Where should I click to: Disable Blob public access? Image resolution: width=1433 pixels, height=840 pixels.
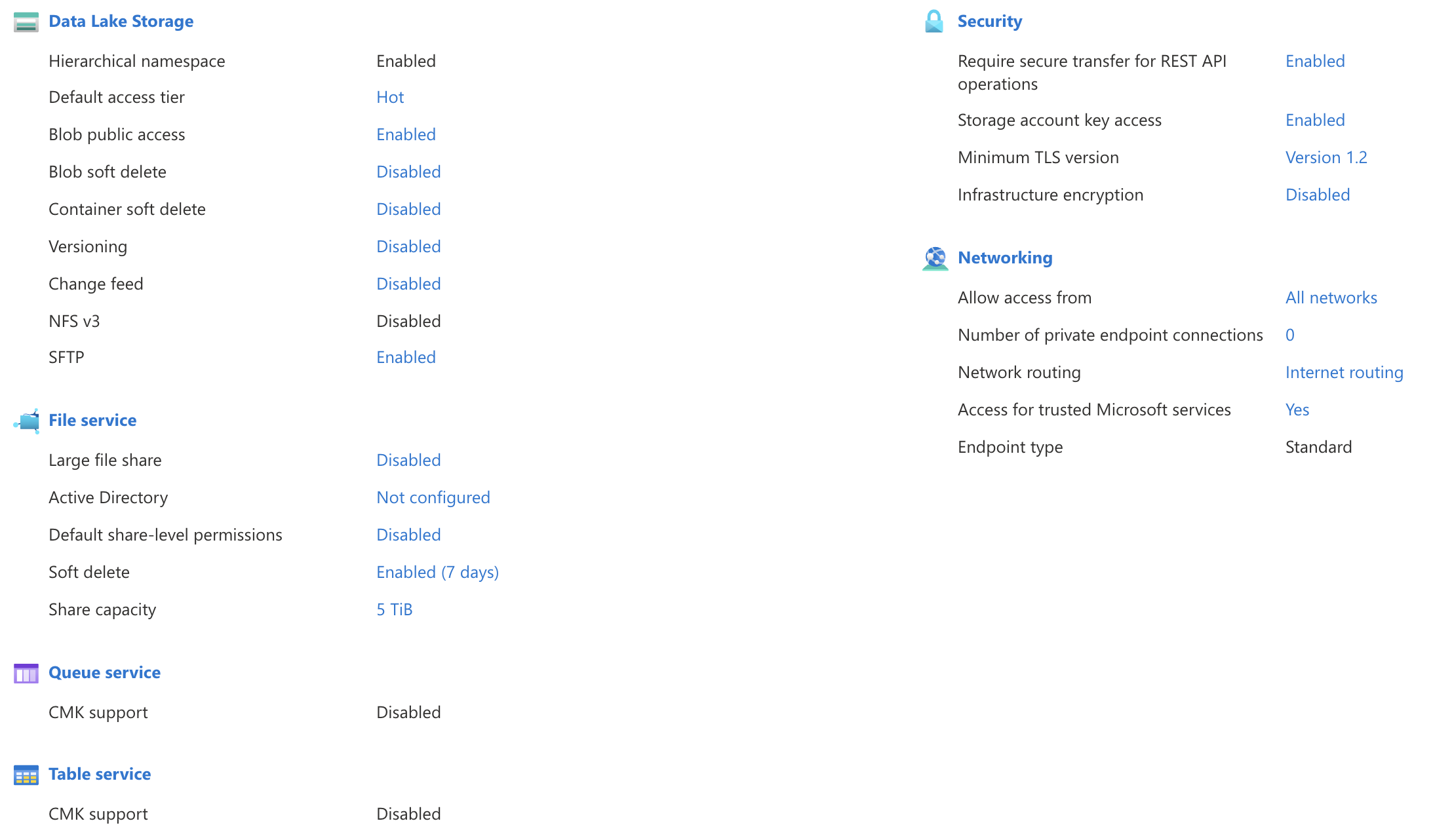pyautogui.click(x=406, y=134)
